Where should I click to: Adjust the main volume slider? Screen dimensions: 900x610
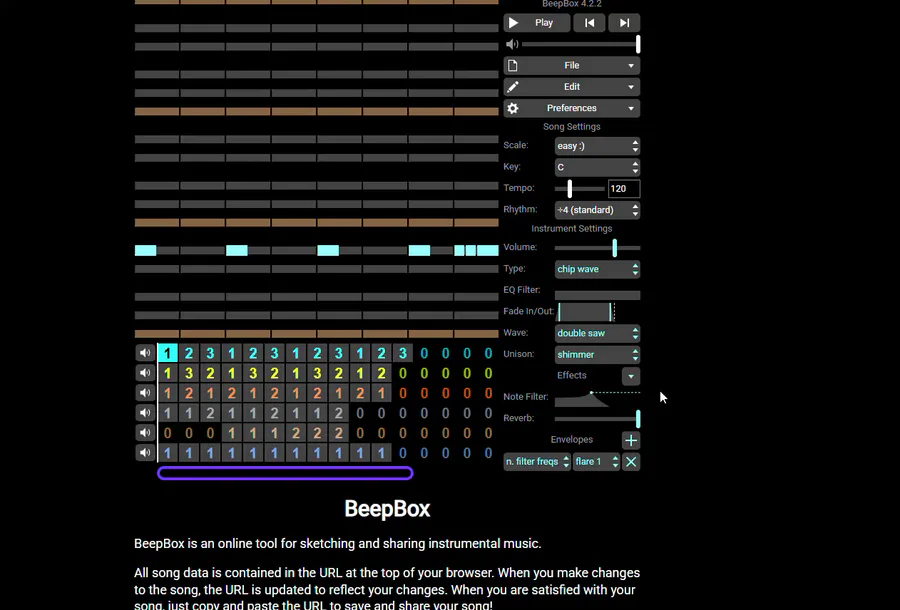point(581,44)
